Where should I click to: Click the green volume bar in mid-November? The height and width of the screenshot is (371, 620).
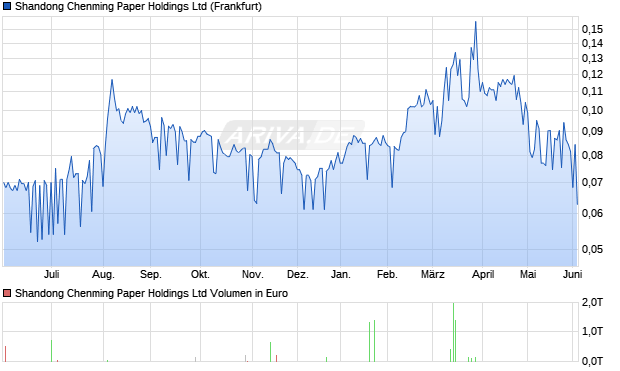(x=270, y=352)
